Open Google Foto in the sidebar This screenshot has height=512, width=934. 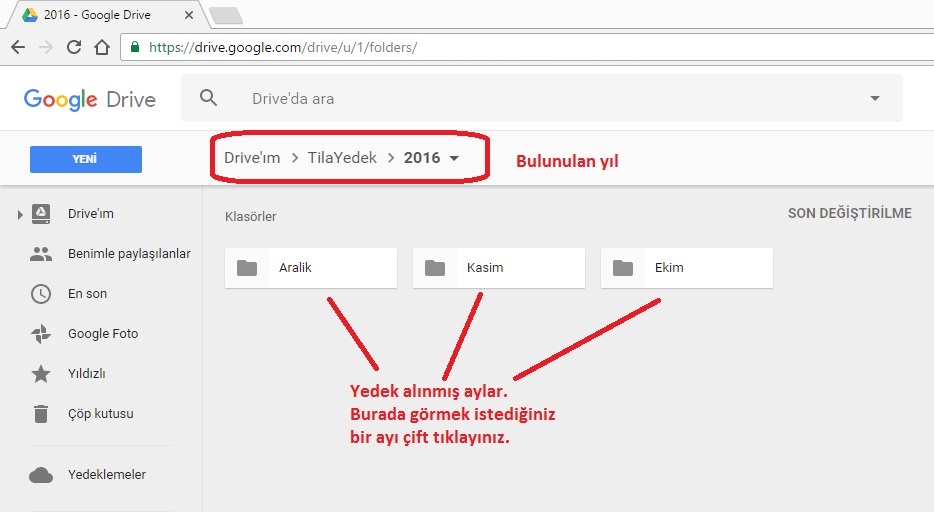coord(103,333)
